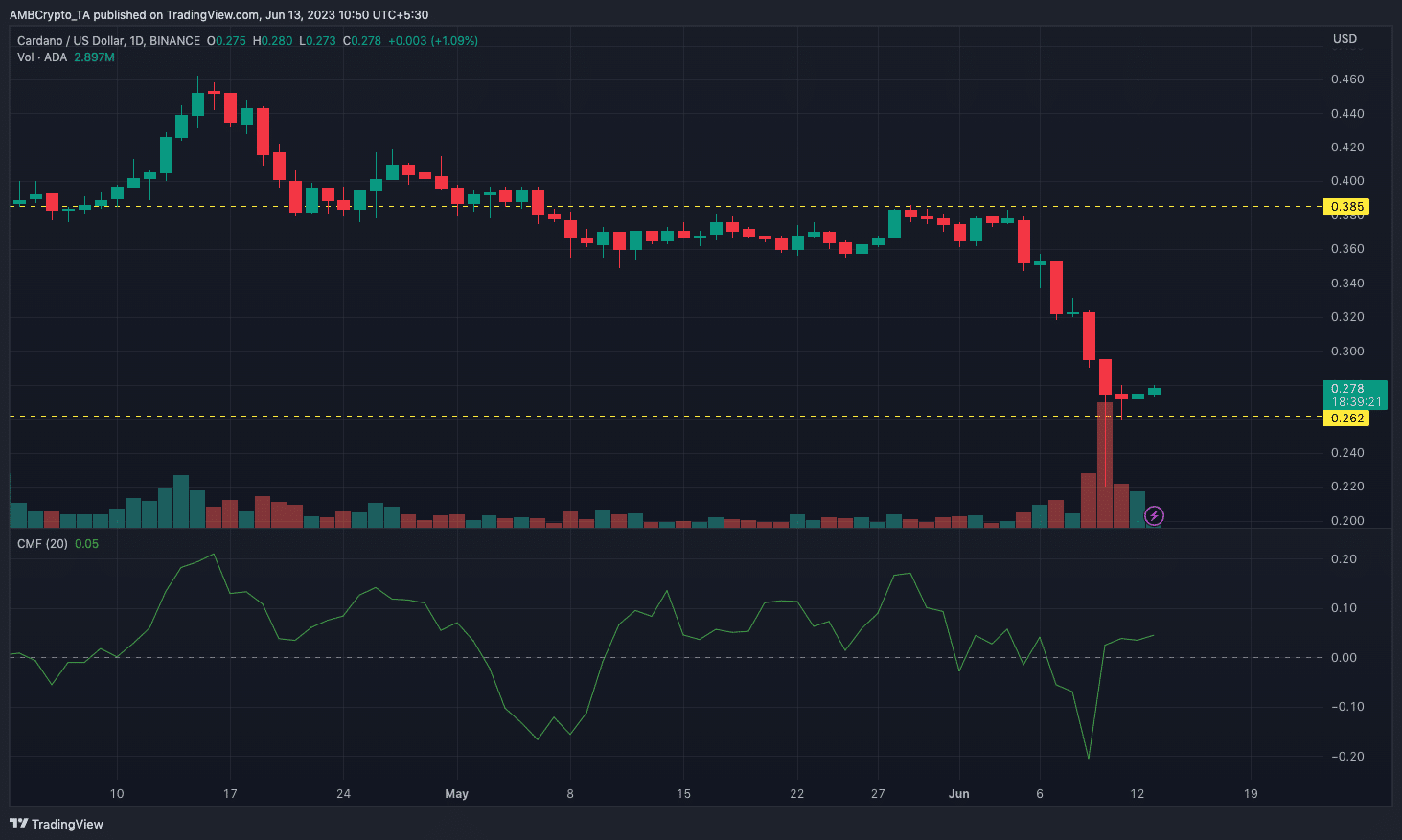This screenshot has height=840, width=1402.
Task: Click the 0.400 price axis value
Action: (x=1346, y=181)
